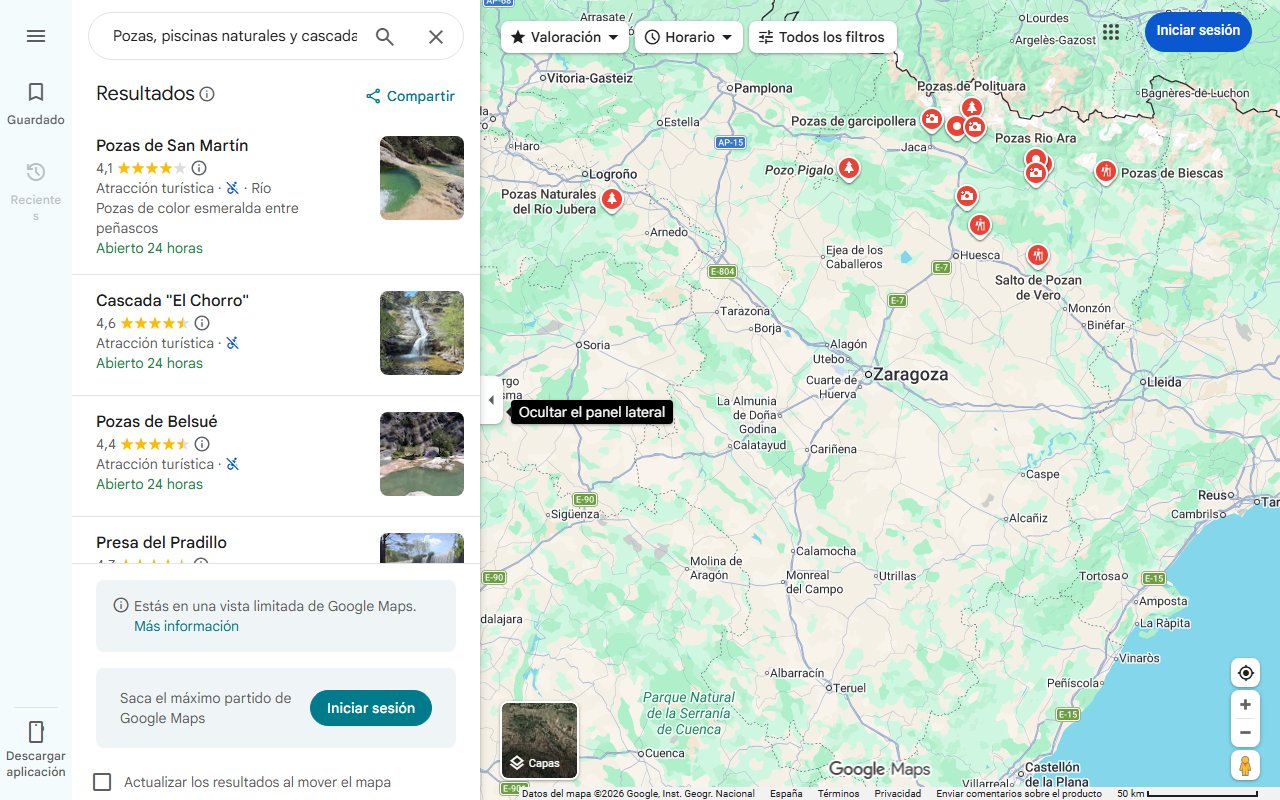Viewport: 1280px width, 800px height.
Task: Clear the search field with the X icon
Action: pyautogui.click(x=436, y=36)
